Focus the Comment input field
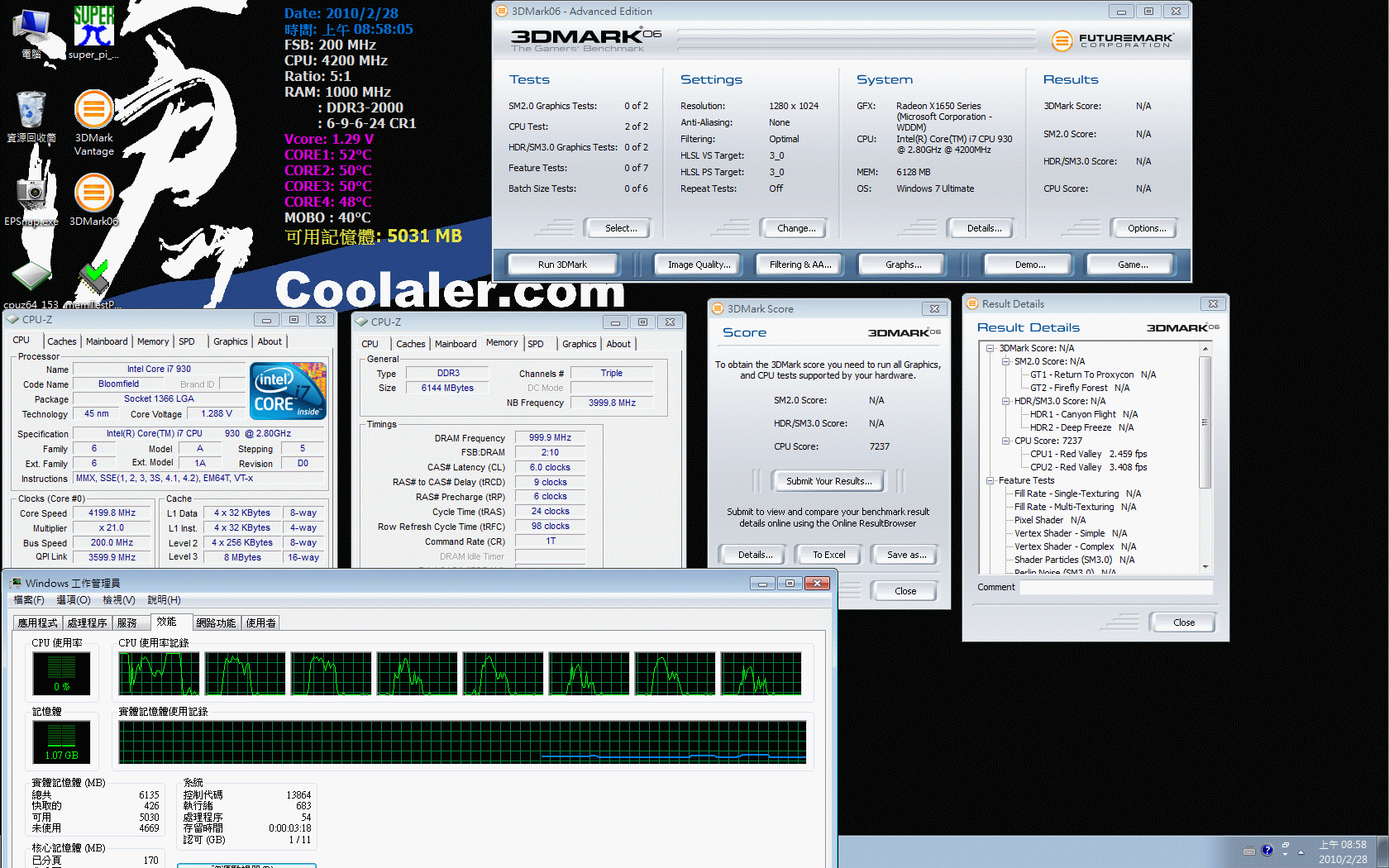 click(1115, 587)
